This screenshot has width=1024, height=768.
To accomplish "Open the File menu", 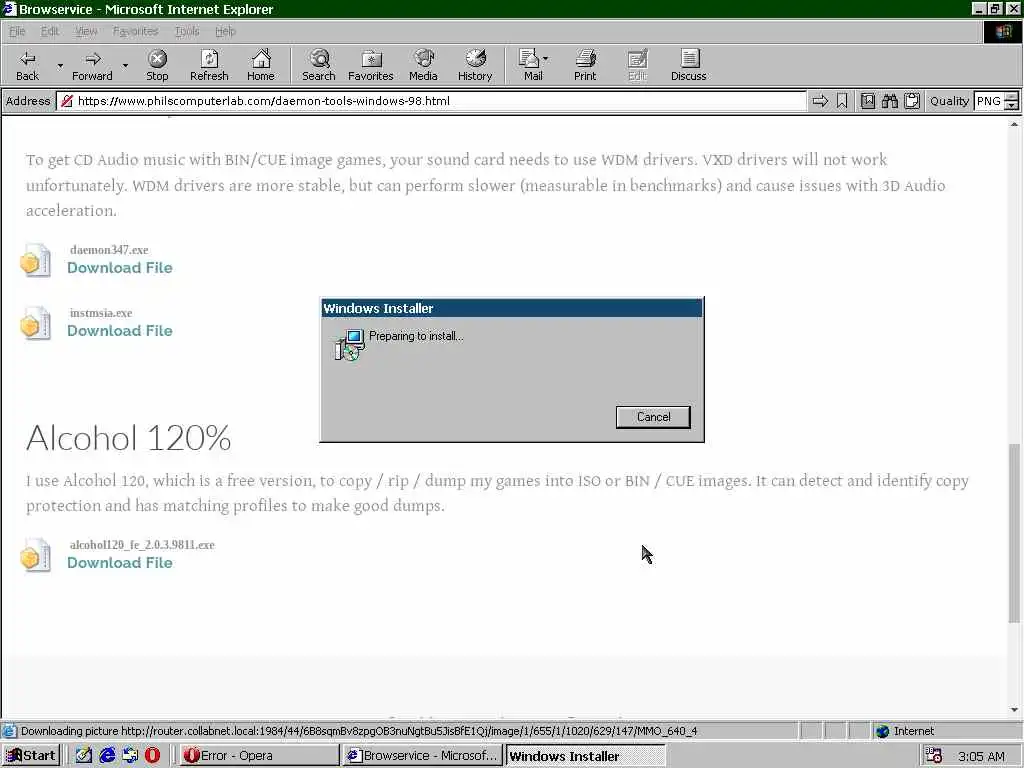I will [x=17, y=31].
